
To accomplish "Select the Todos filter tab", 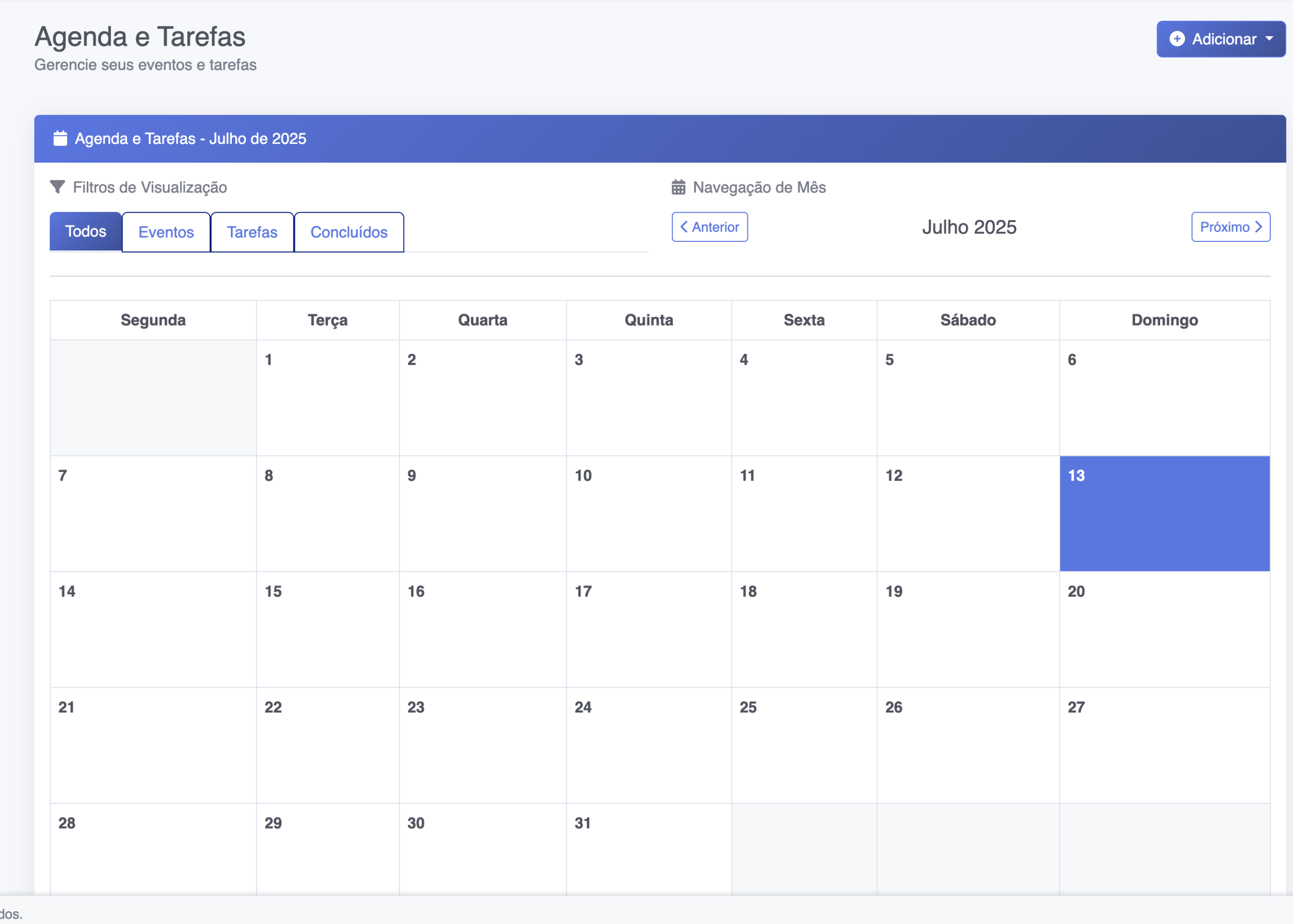I will coord(85,231).
